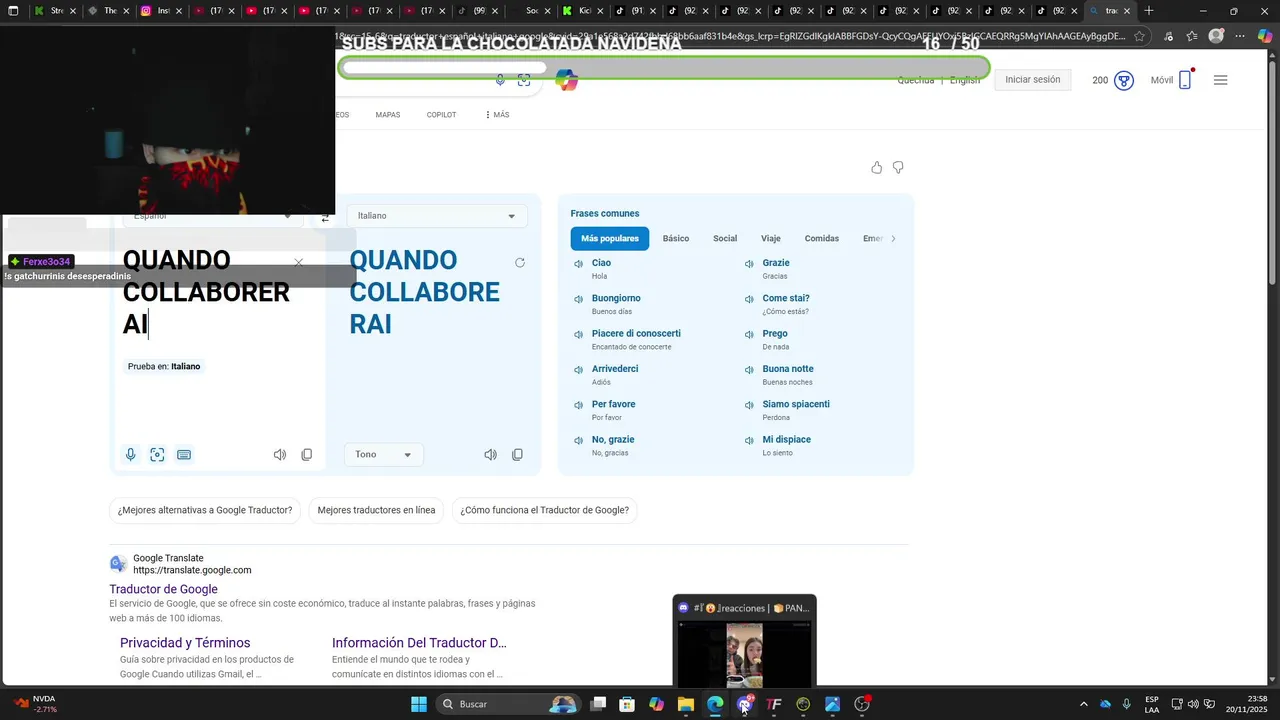Select the Viaje phrases tab
Screen dimensions: 1280x720
point(771,239)
